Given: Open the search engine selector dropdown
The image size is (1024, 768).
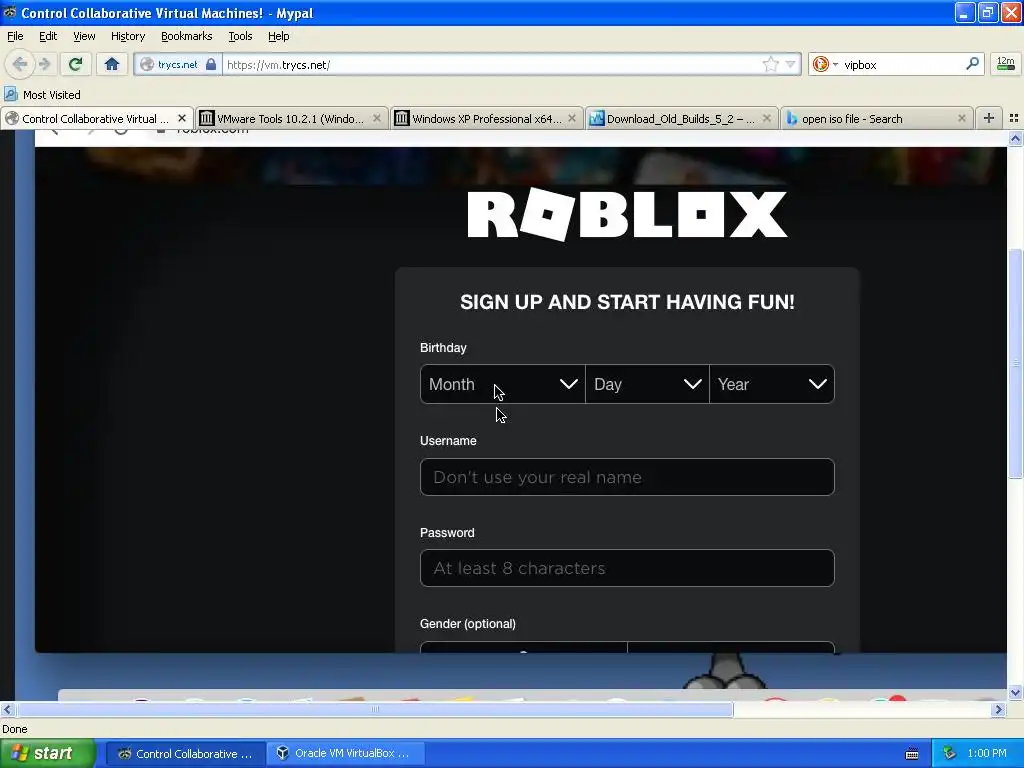Looking at the screenshot, I should click(825, 64).
